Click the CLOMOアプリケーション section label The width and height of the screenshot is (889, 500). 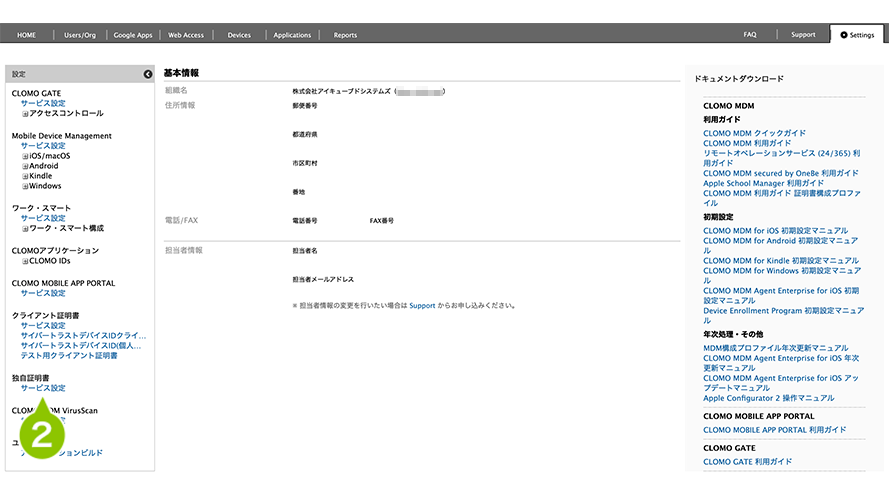pyautogui.click(x=55, y=251)
